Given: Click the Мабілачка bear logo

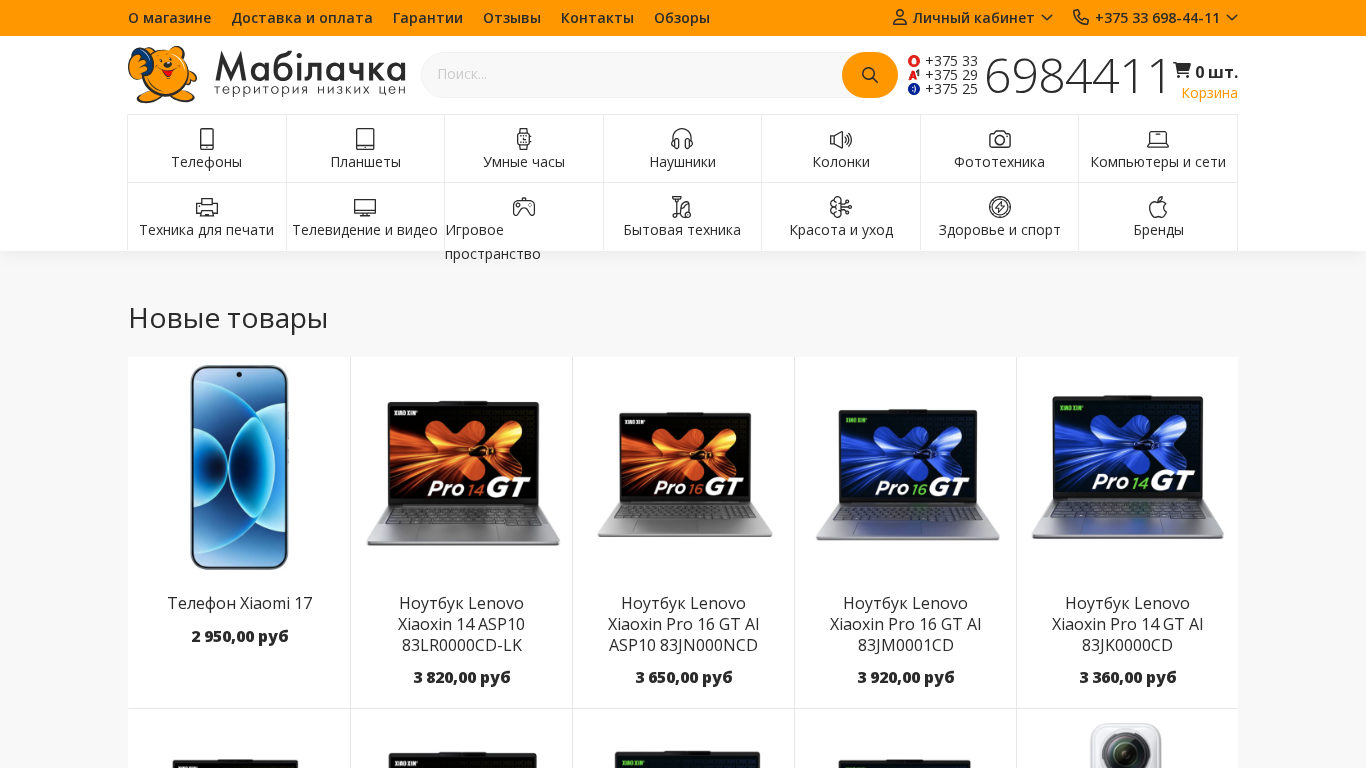Looking at the screenshot, I should 162,74.
